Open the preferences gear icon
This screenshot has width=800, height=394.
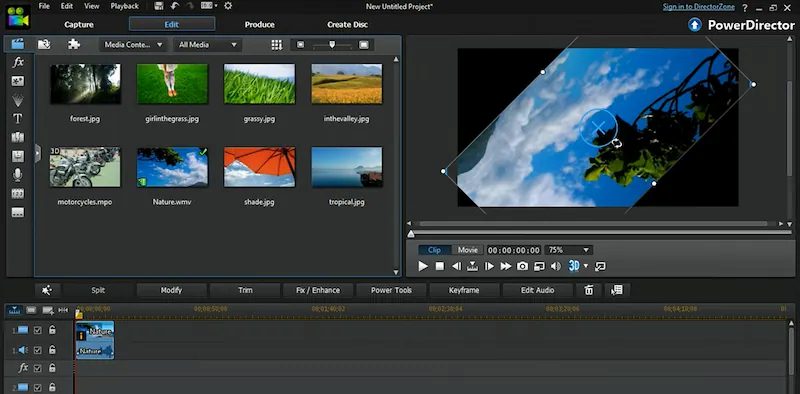[x=228, y=6]
